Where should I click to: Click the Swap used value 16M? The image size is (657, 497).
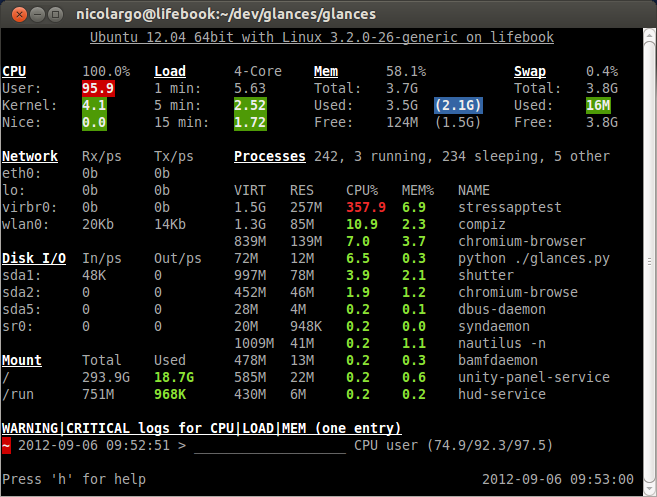[598, 105]
